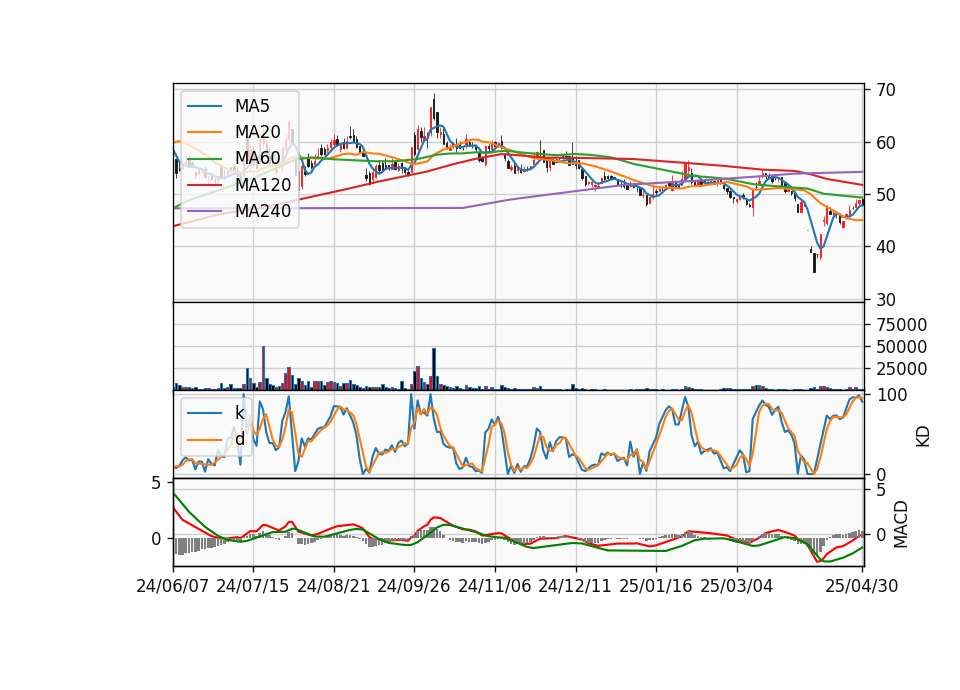The height and width of the screenshot is (690, 960).
Task: Click the 24/08/21 date tick label
Action: [x=334, y=586]
